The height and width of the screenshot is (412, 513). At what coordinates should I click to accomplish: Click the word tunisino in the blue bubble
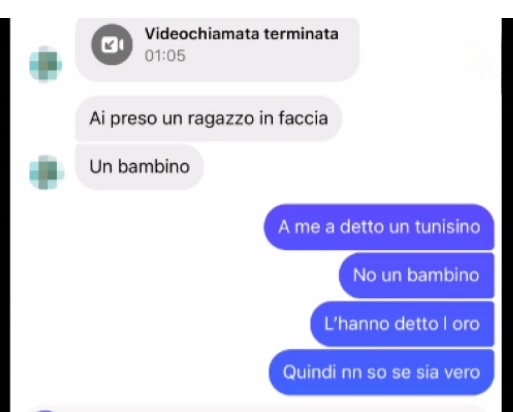pyautogui.click(x=447, y=227)
